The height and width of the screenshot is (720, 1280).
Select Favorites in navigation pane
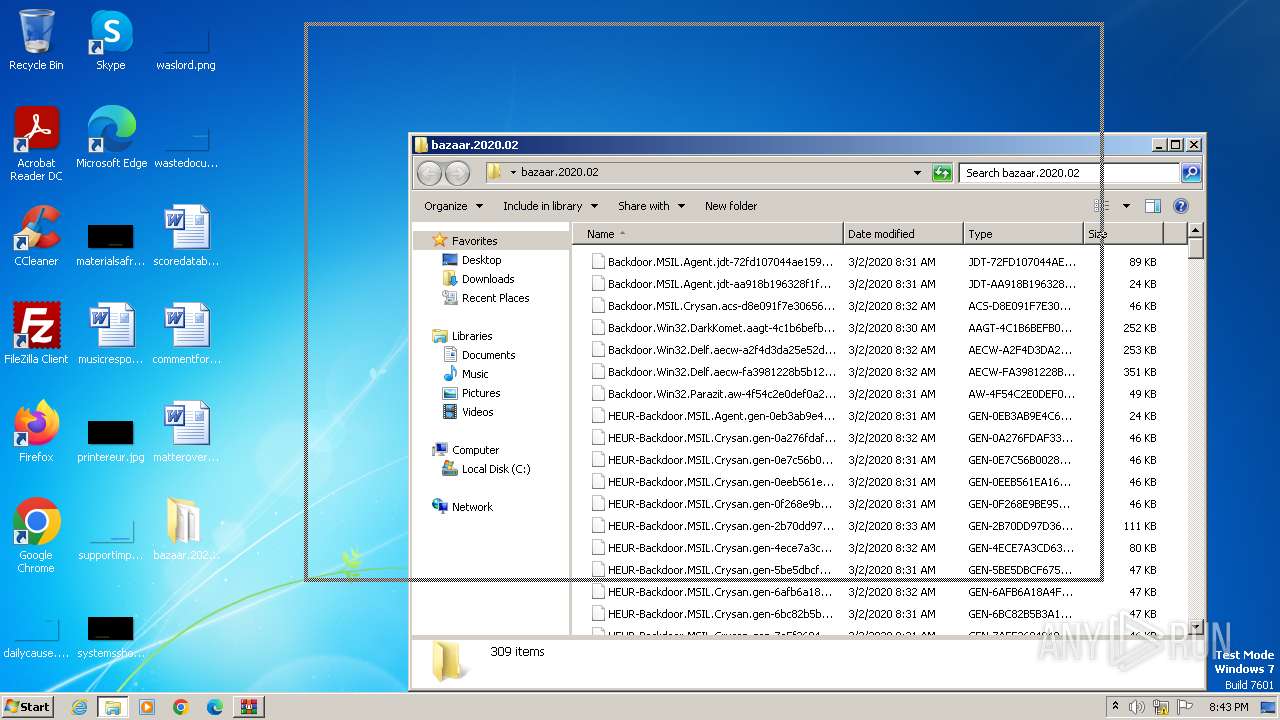pyautogui.click(x=474, y=241)
